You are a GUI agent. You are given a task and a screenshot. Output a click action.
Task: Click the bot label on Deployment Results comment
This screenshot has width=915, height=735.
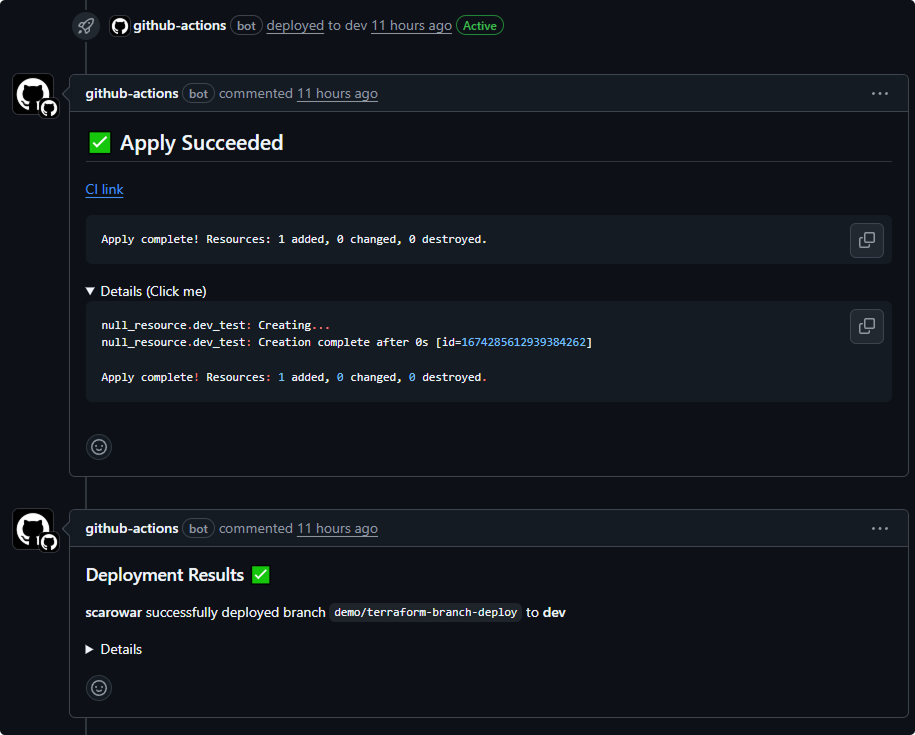pos(198,528)
